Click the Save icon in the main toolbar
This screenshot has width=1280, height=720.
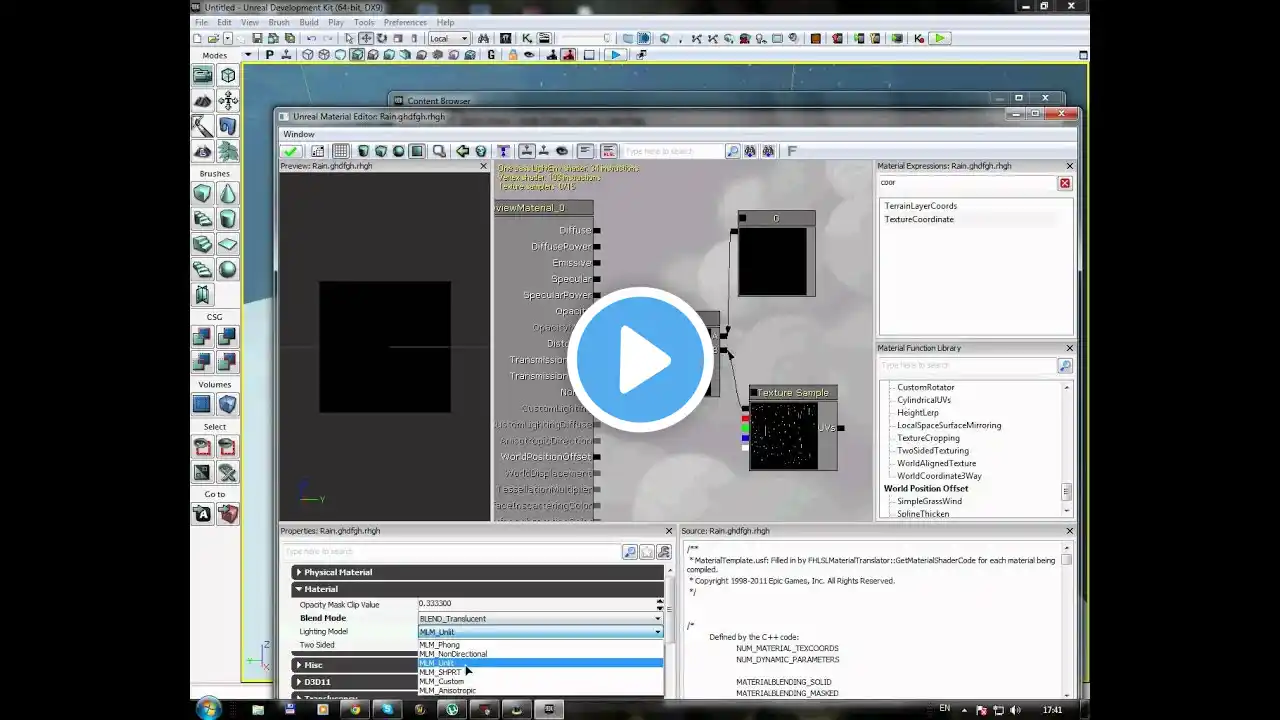click(x=257, y=38)
